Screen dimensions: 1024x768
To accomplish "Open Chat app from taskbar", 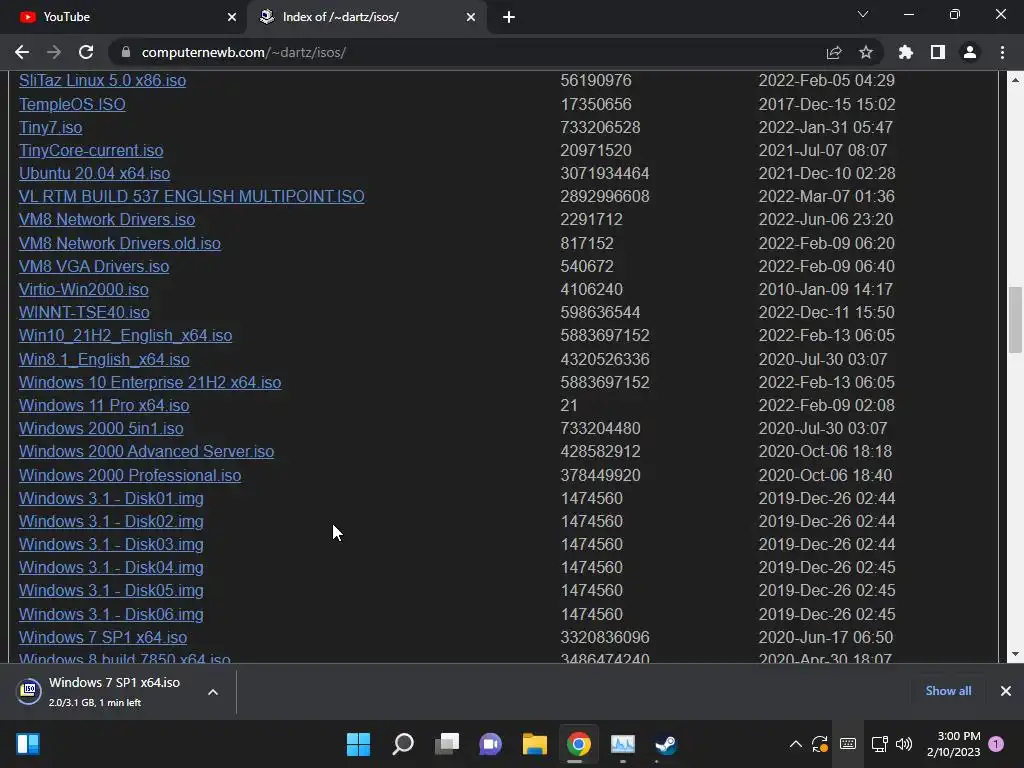I will coord(490,744).
